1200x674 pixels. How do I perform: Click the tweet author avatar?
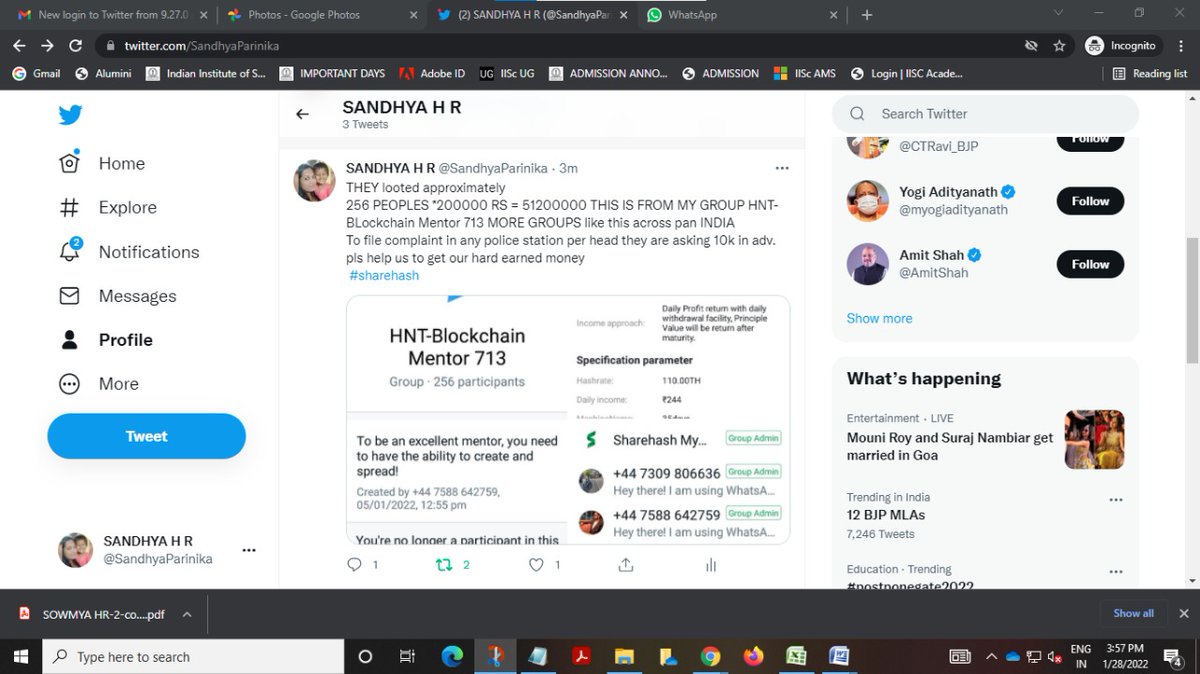click(314, 181)
